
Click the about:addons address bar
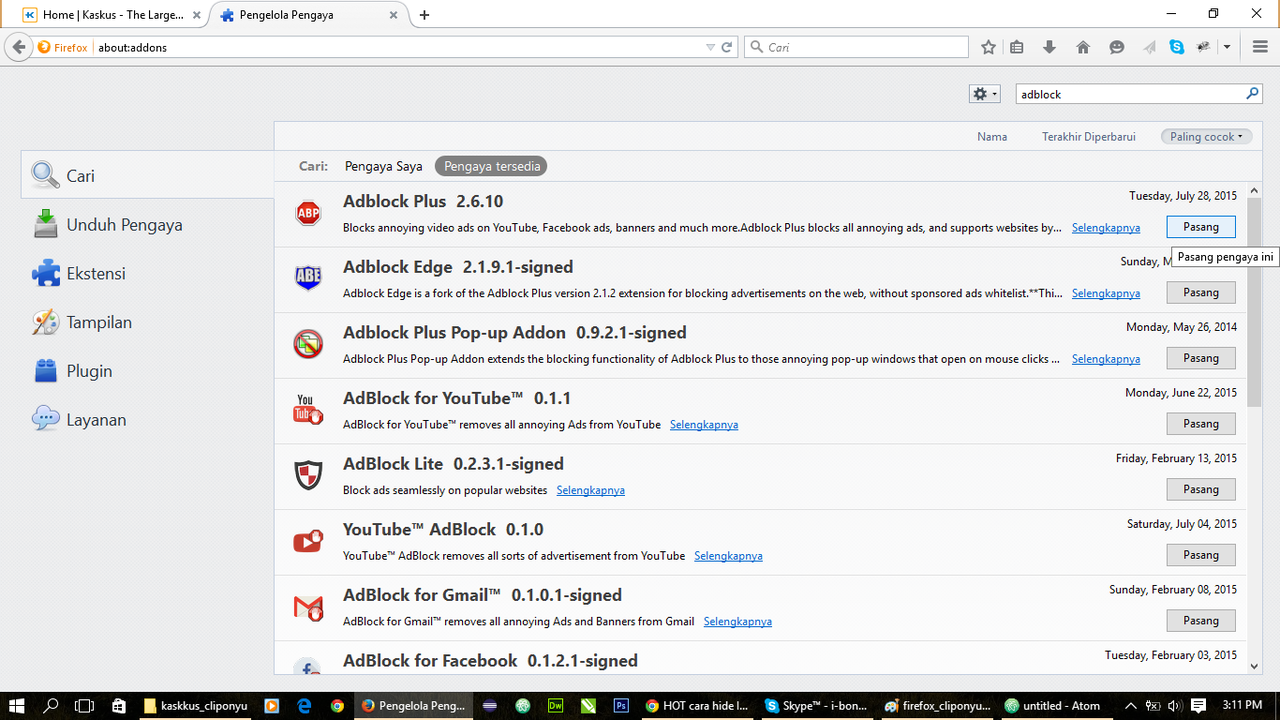[399, 47]
